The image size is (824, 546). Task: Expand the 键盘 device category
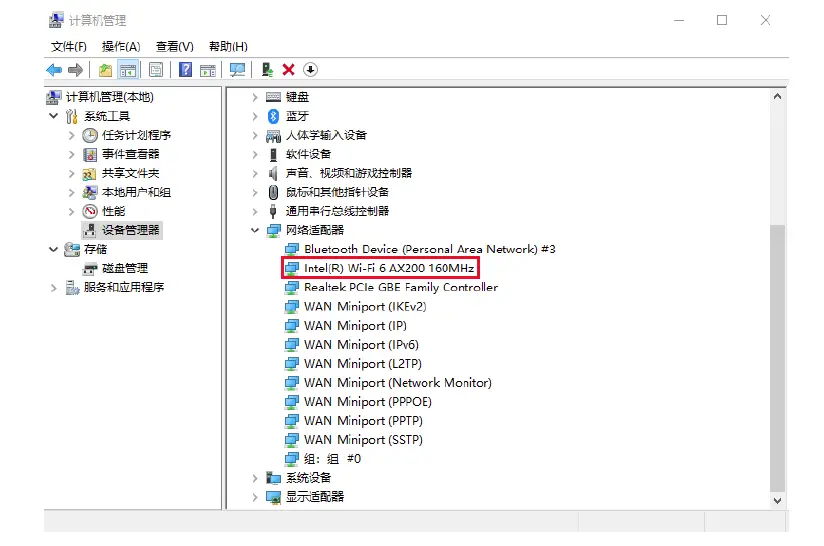pyautogui.click(x=255, y=97)
